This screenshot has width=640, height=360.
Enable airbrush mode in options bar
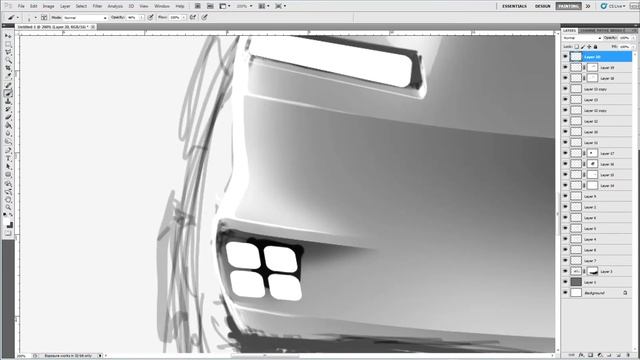(x=193, y=18)
